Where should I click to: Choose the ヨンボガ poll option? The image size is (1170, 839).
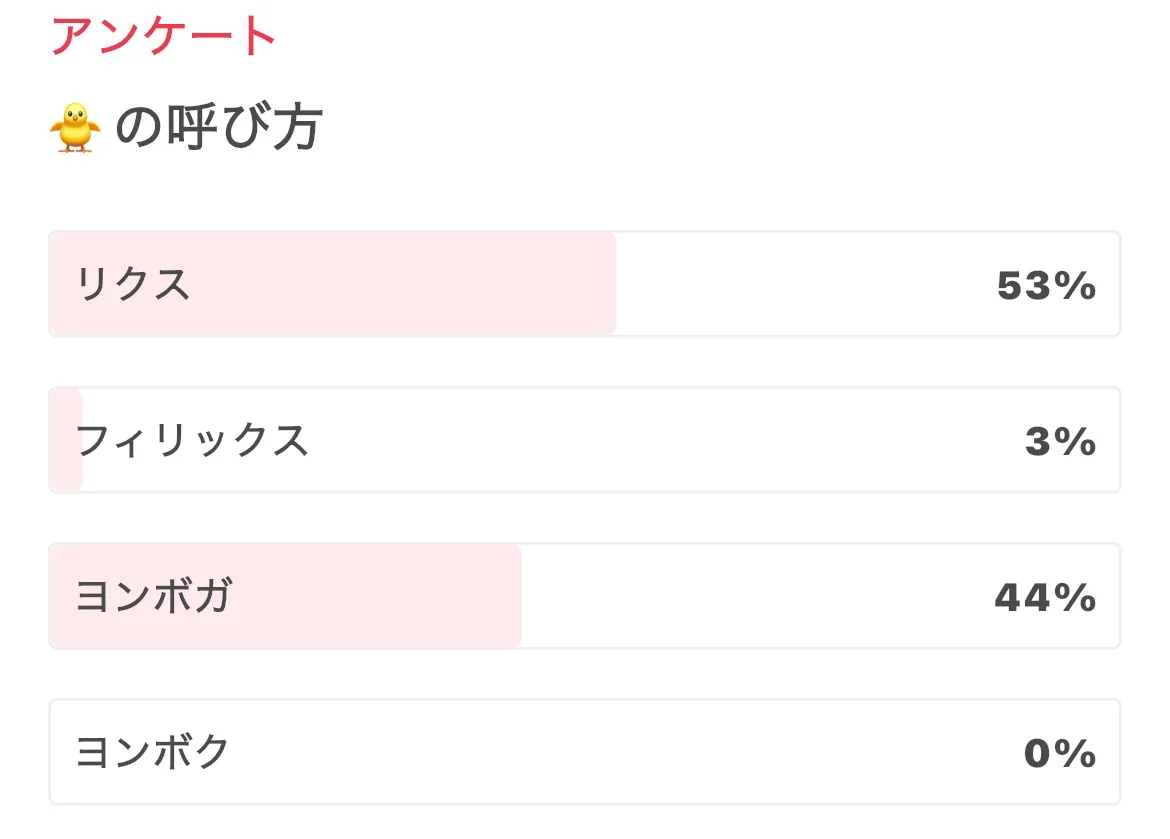584,596
